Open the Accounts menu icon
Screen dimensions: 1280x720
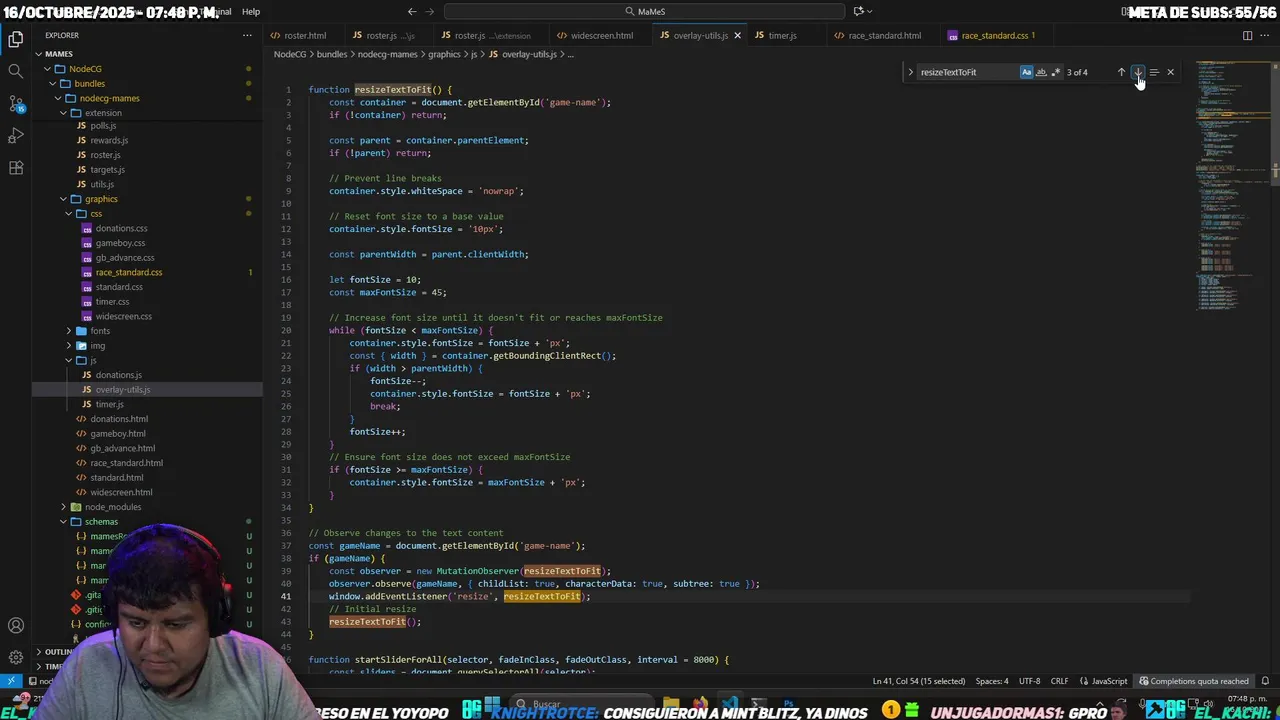(x=16, y=626)
